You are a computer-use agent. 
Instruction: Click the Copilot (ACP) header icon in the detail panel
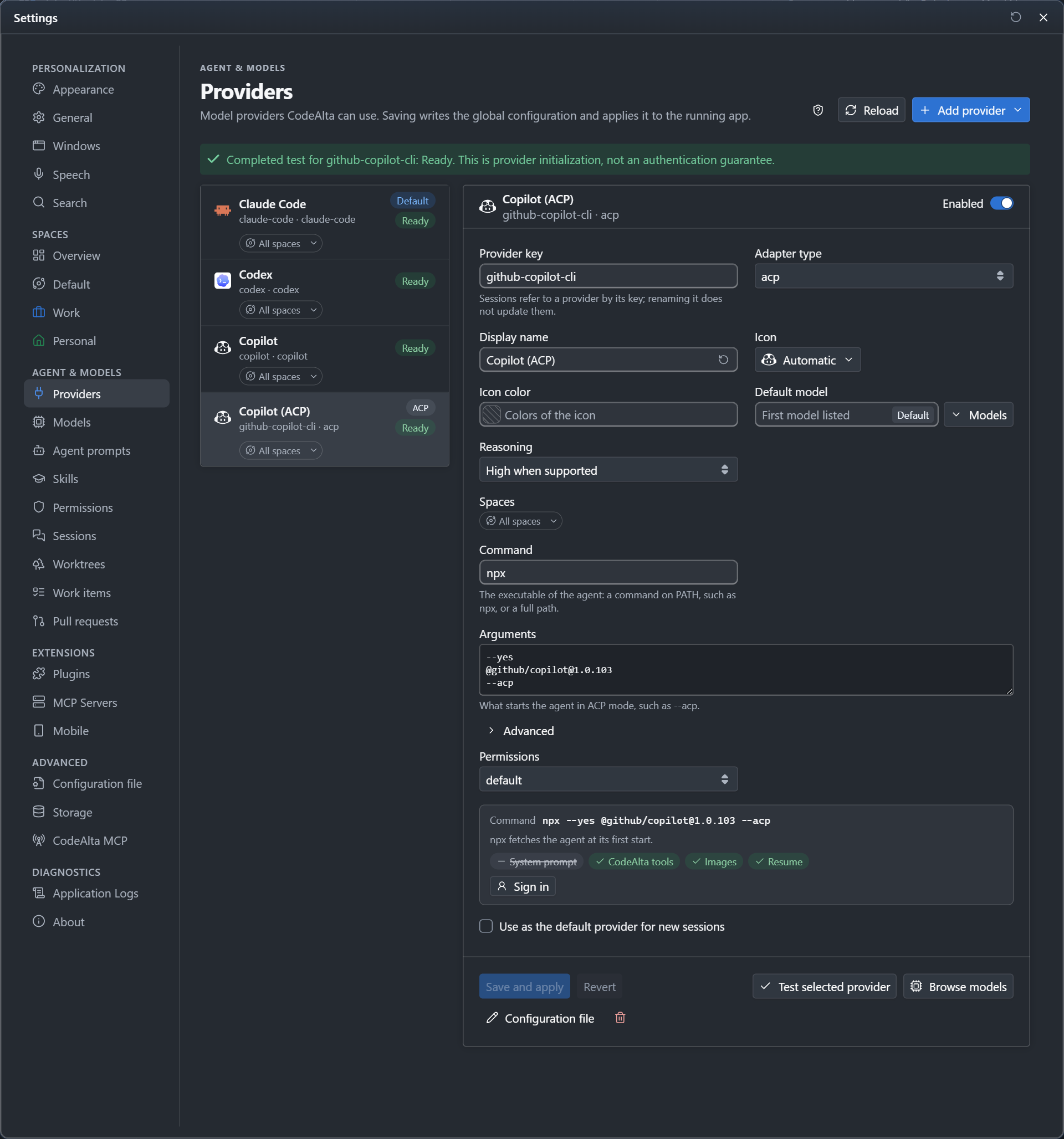487,206
